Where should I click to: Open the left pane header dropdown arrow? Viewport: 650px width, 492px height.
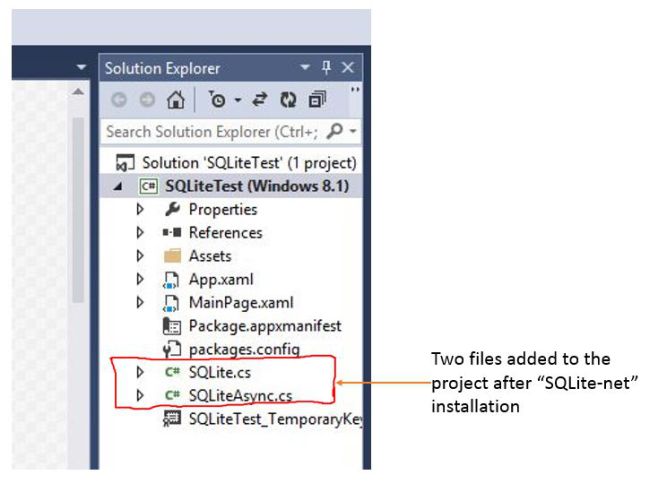(81, 67)
